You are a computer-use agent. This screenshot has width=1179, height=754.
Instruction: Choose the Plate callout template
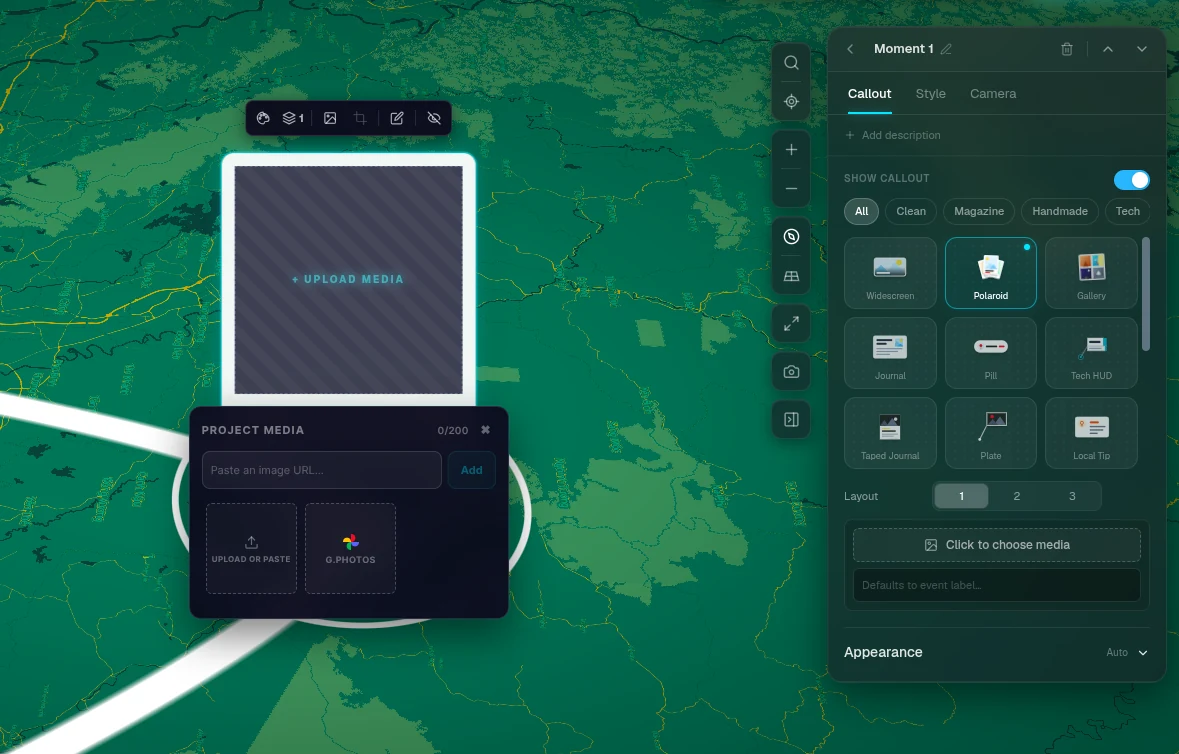(x=990, y=433)
